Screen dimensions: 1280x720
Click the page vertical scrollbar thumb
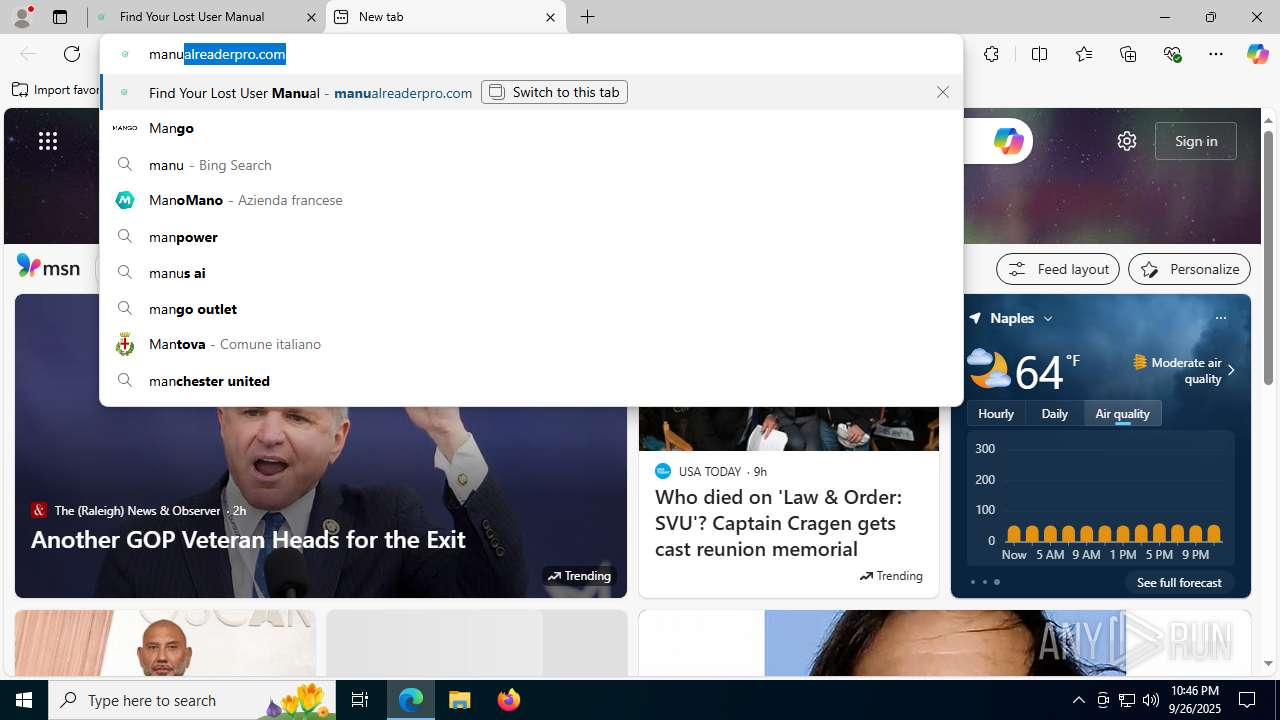pyautogui.click(x=1268, y=257)
